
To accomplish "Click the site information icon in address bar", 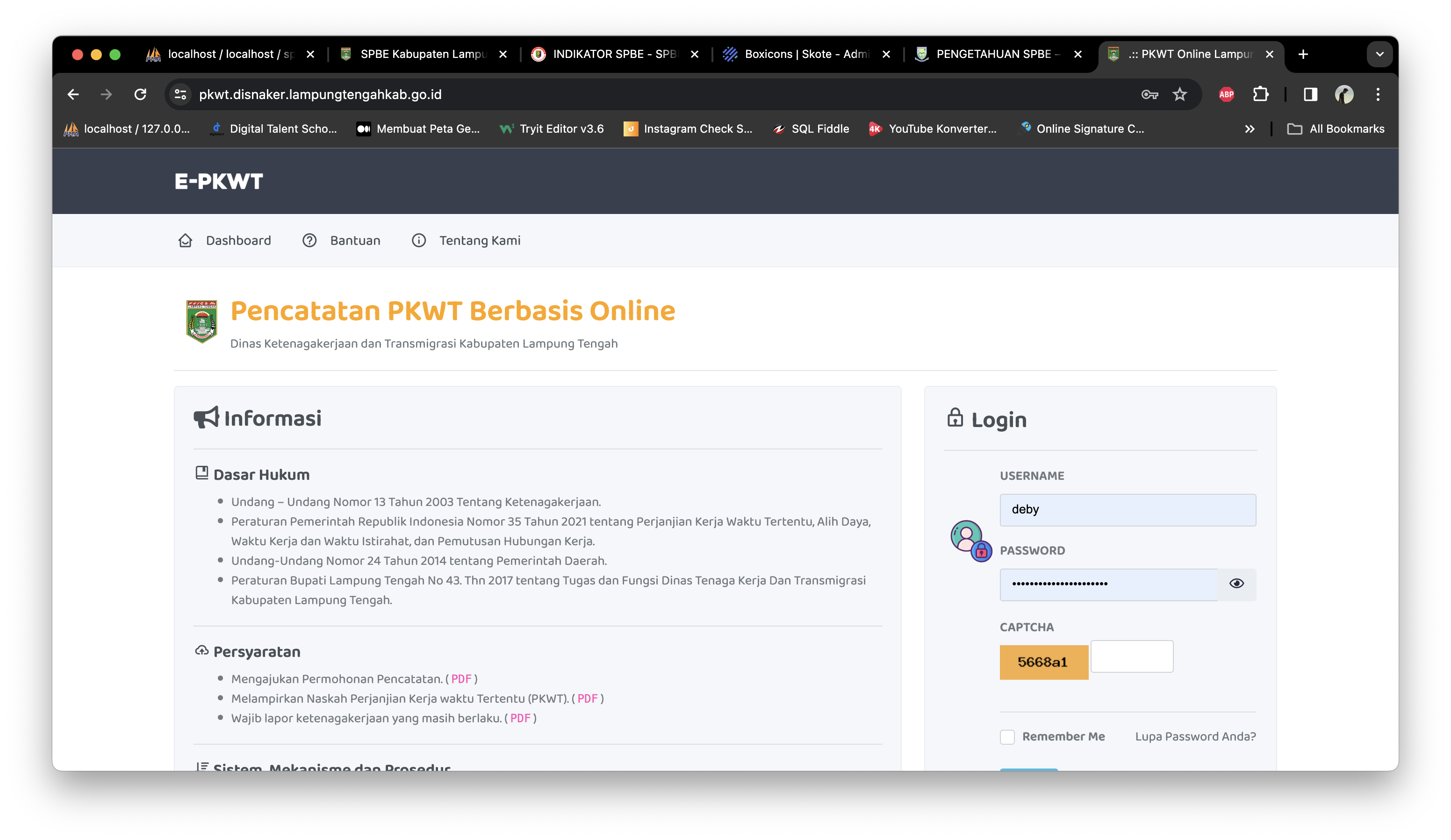I will pyautogui.click(x=180, y=94).
